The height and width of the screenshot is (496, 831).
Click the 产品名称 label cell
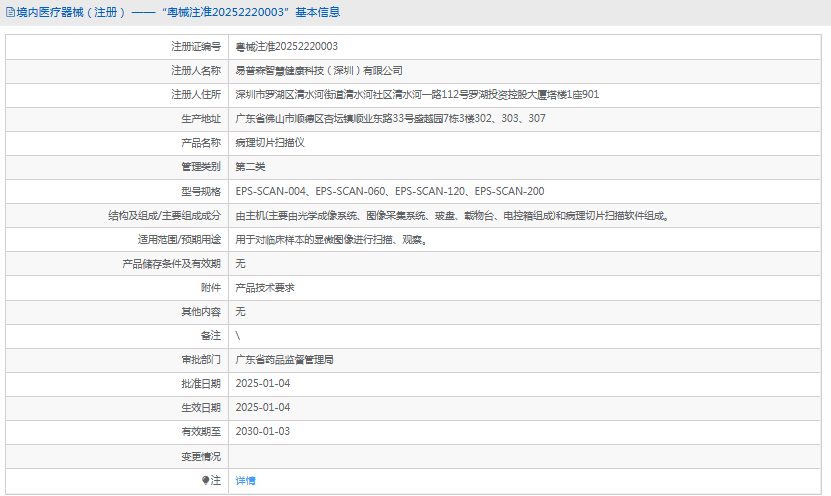117,143
